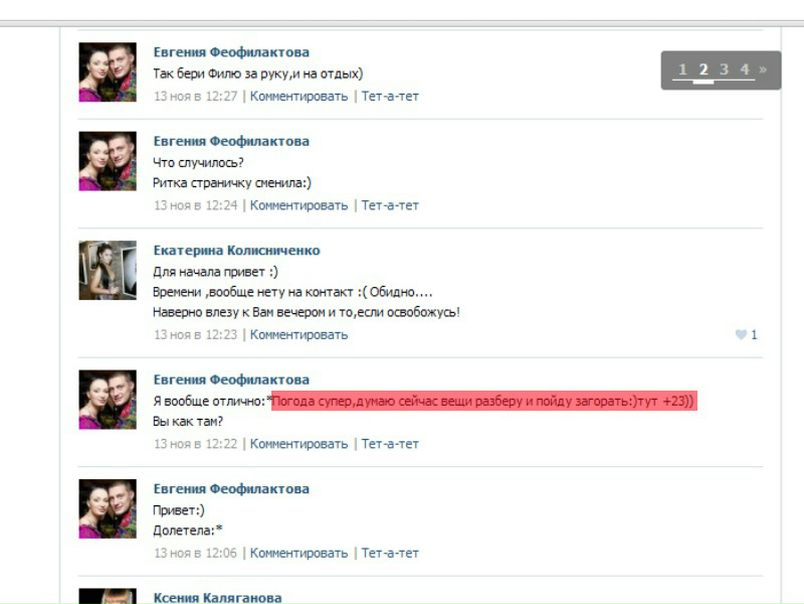Open Екатерина Колисниченко profile photo
Screen dimensions: 804x604
pyautogui.click(x=108, y=270)
